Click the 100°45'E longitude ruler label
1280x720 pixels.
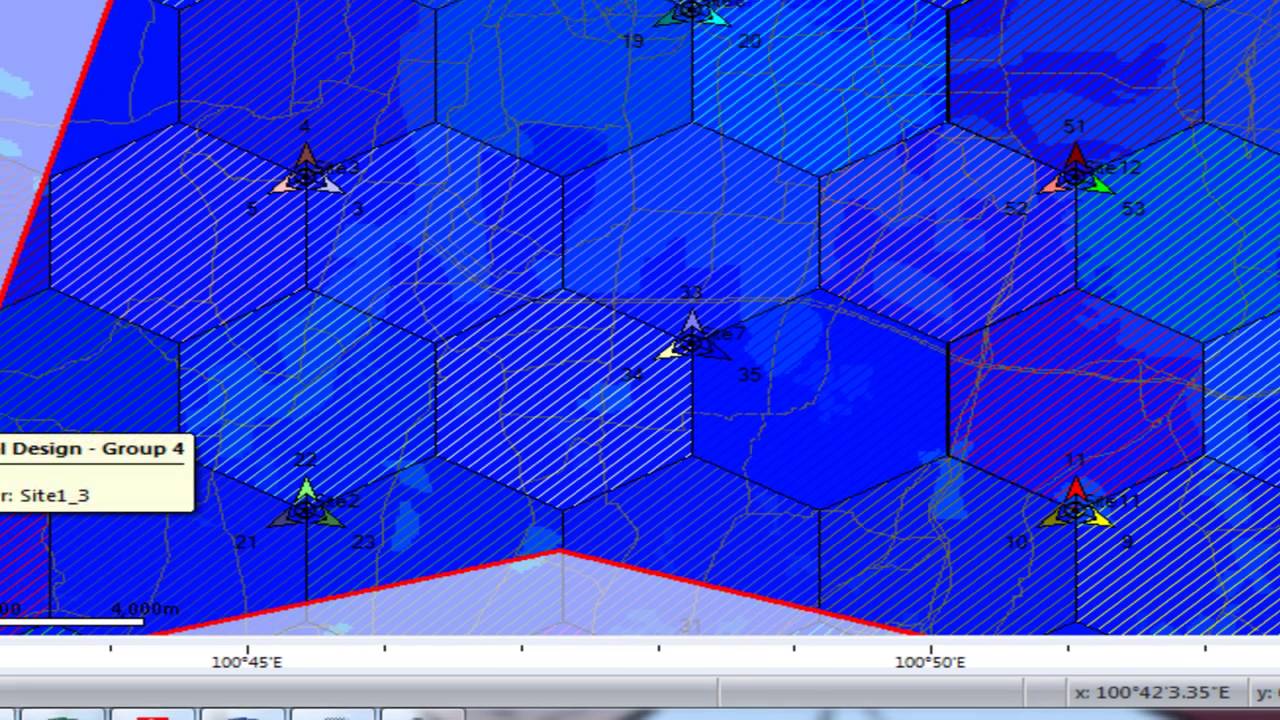coord(247,662)
